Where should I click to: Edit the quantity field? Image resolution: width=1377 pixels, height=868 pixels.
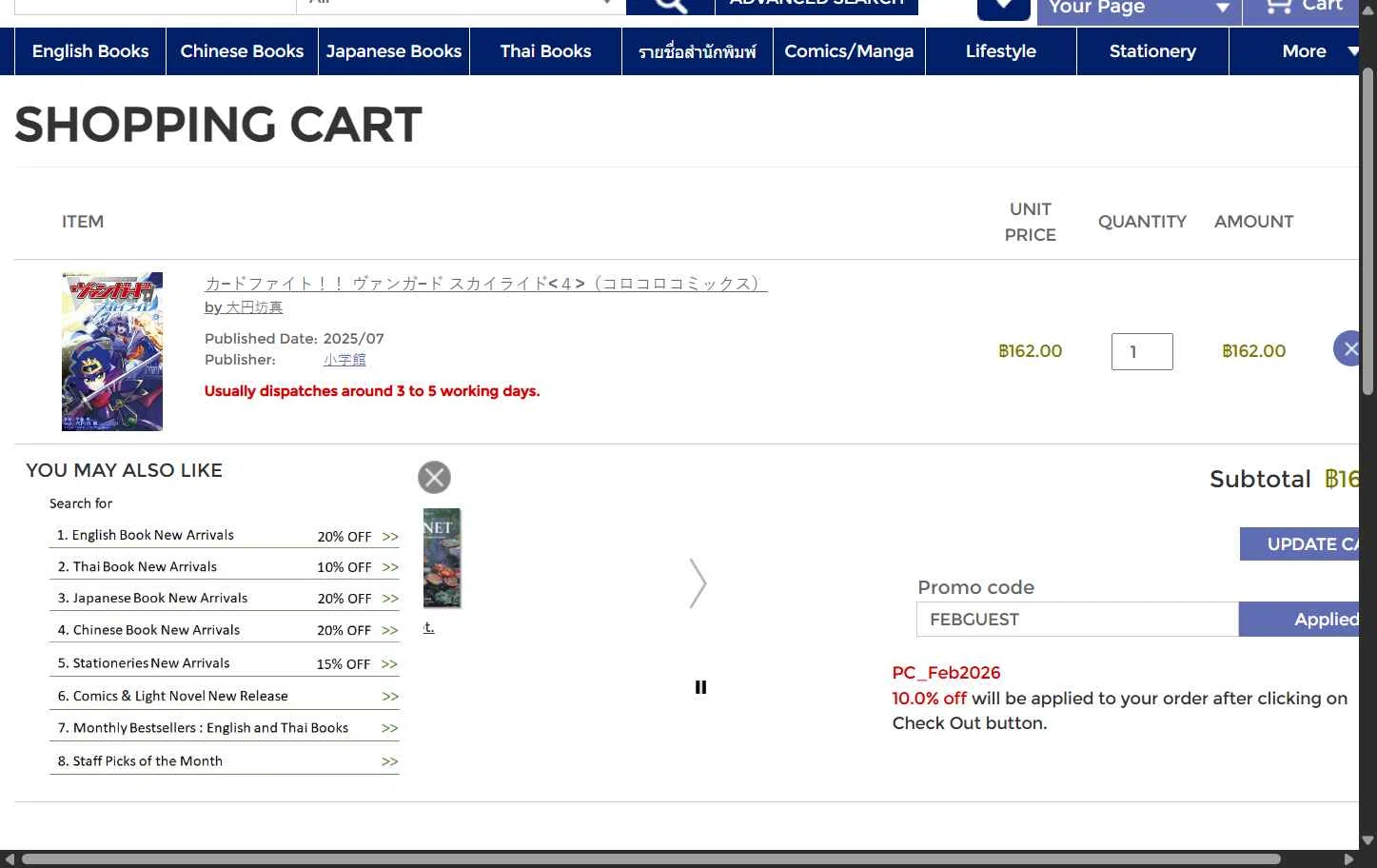[1142, 351]
